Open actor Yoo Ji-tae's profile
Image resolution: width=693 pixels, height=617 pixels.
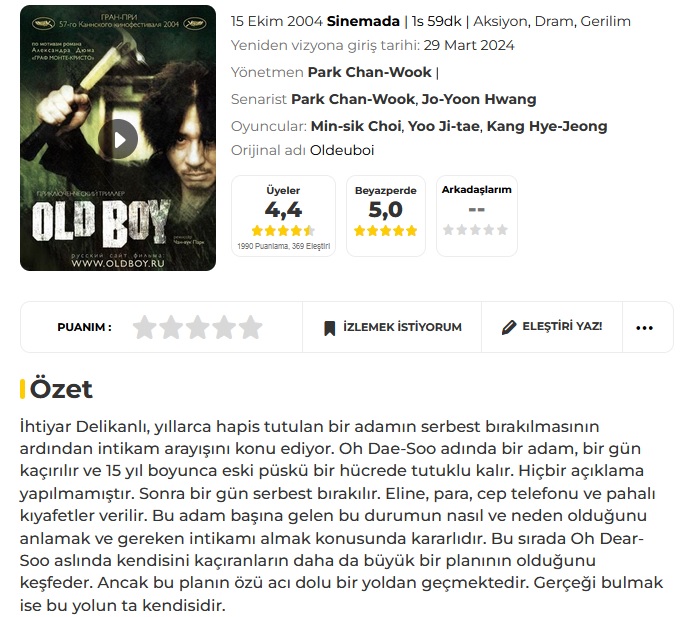[x=443, y=126]
